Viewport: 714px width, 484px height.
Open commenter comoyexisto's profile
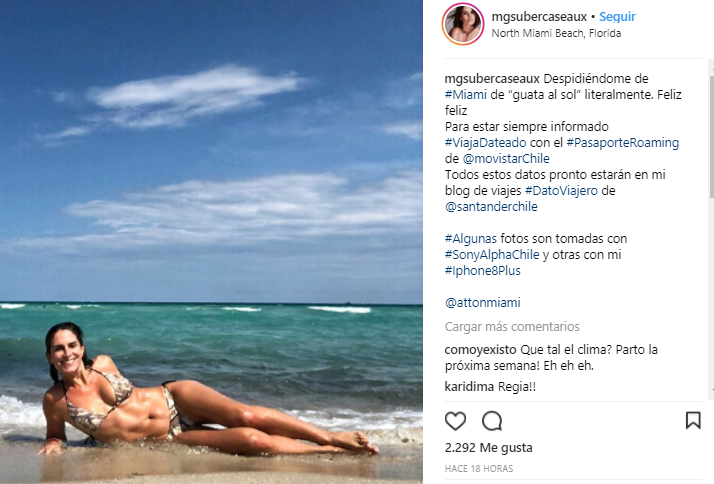coord(480,350)
